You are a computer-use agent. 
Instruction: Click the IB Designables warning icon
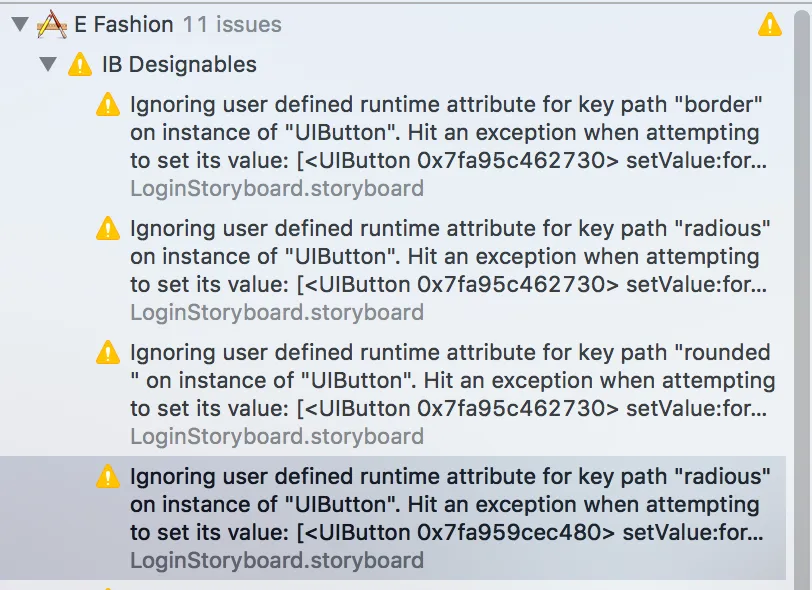click(x=80, y=66)
